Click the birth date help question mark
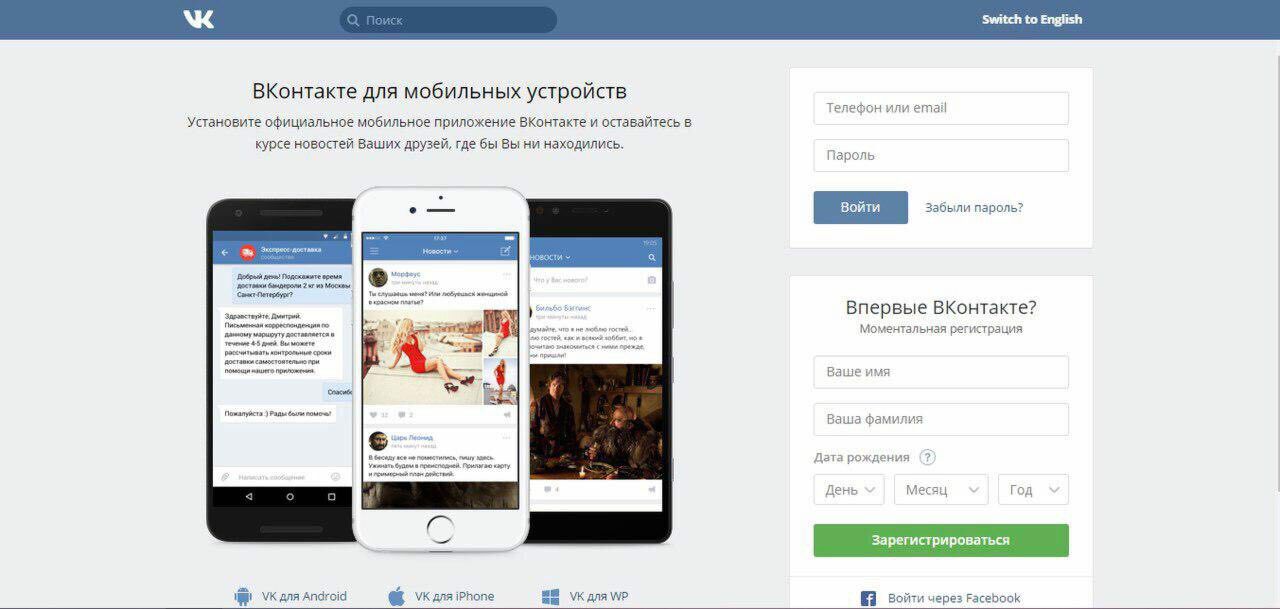The image size is (1280, 609). click(927, 457)
